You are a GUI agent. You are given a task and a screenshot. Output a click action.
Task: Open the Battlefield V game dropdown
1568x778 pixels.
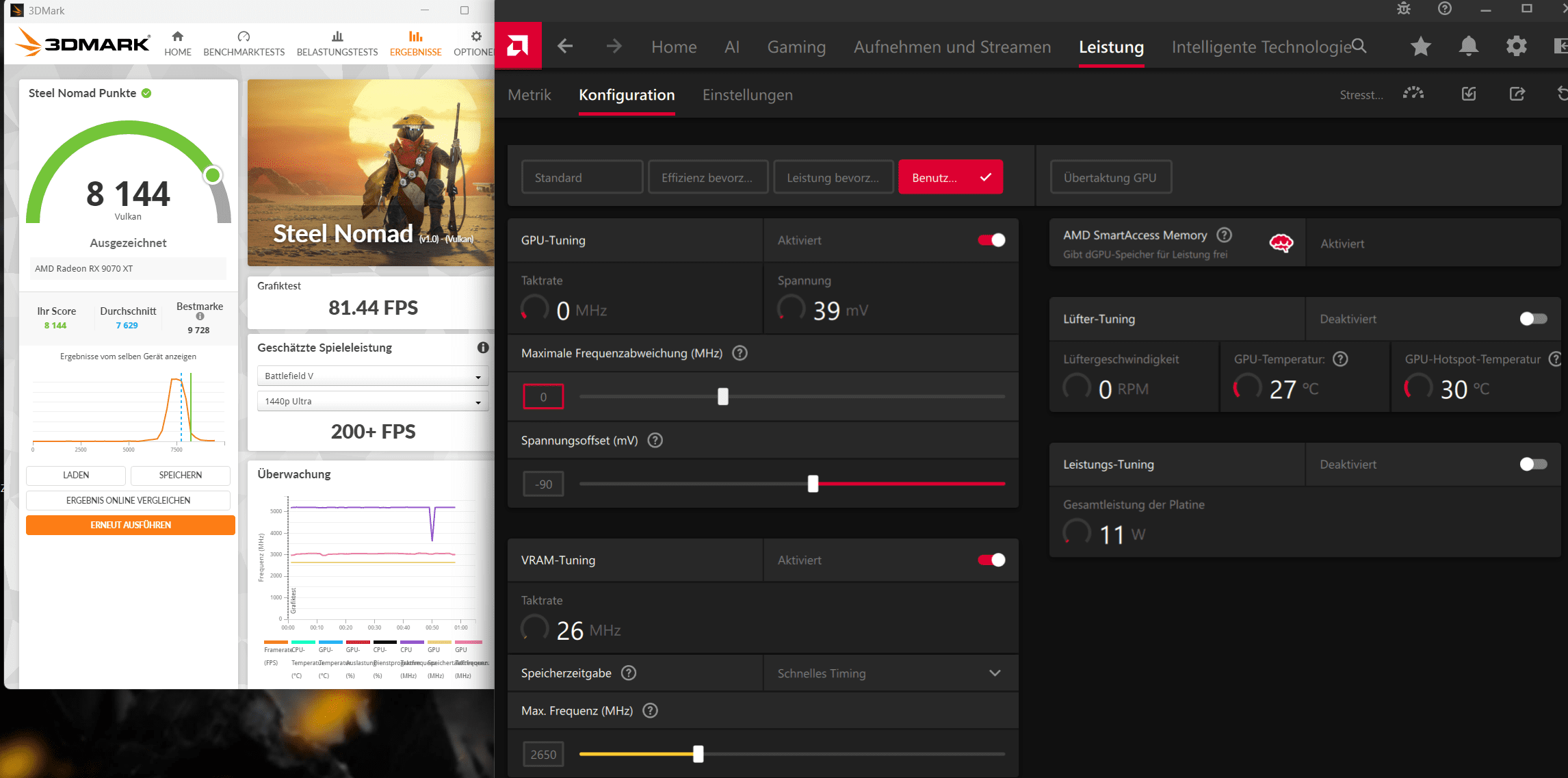pos(373,376)
